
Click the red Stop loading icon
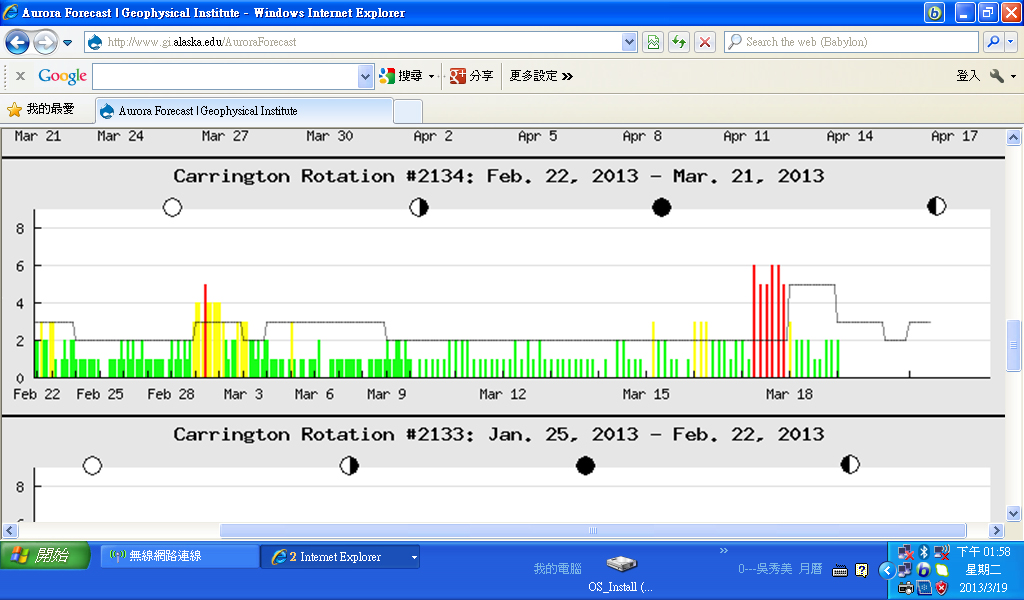pyautogui.click(x=705, y=42)
